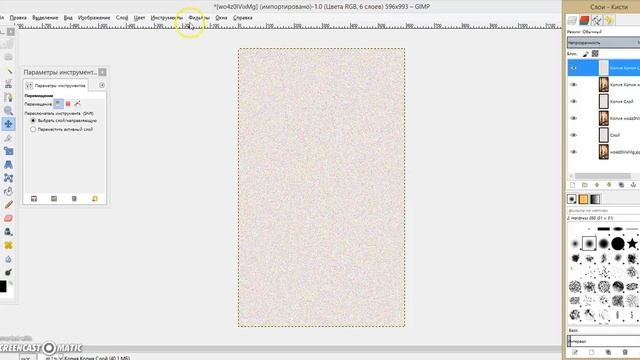
Task: Adjust the brush spacing slider
Action: (604, 341)
